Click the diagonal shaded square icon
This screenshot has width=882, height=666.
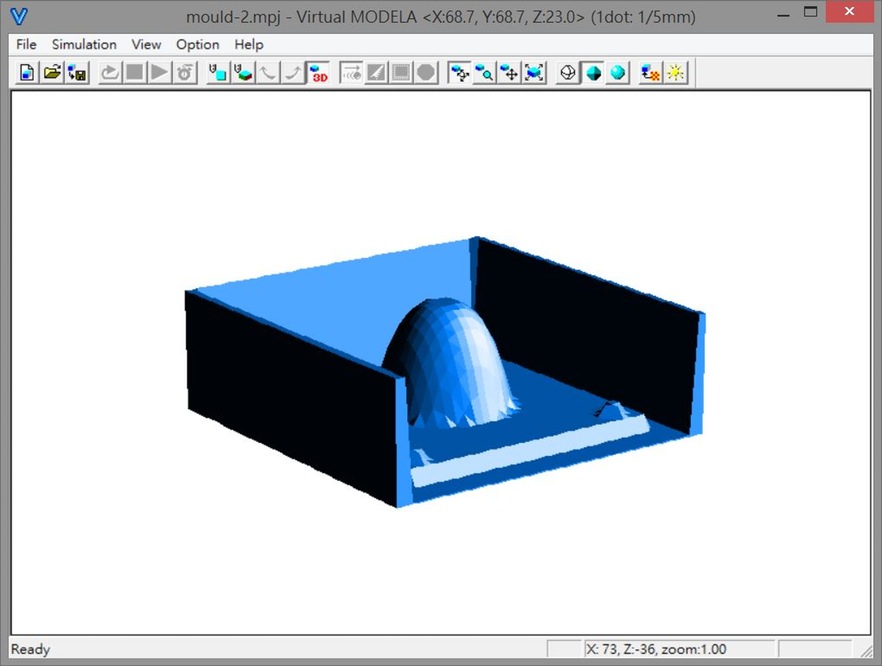(x=376, y=73)
